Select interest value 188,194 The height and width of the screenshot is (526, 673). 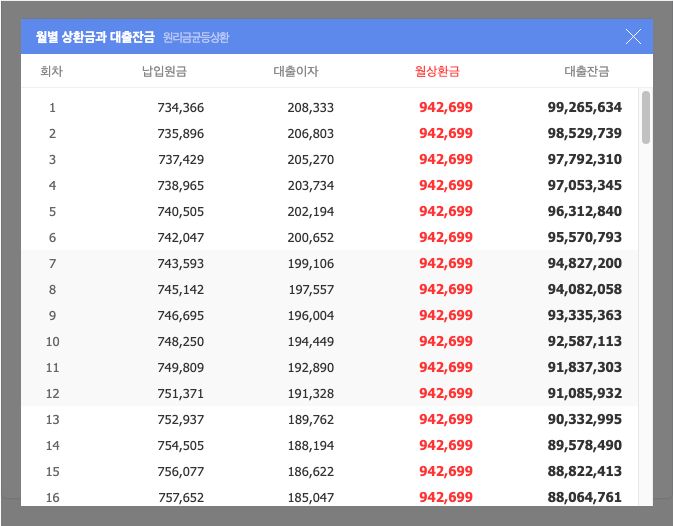pos(311,445)
